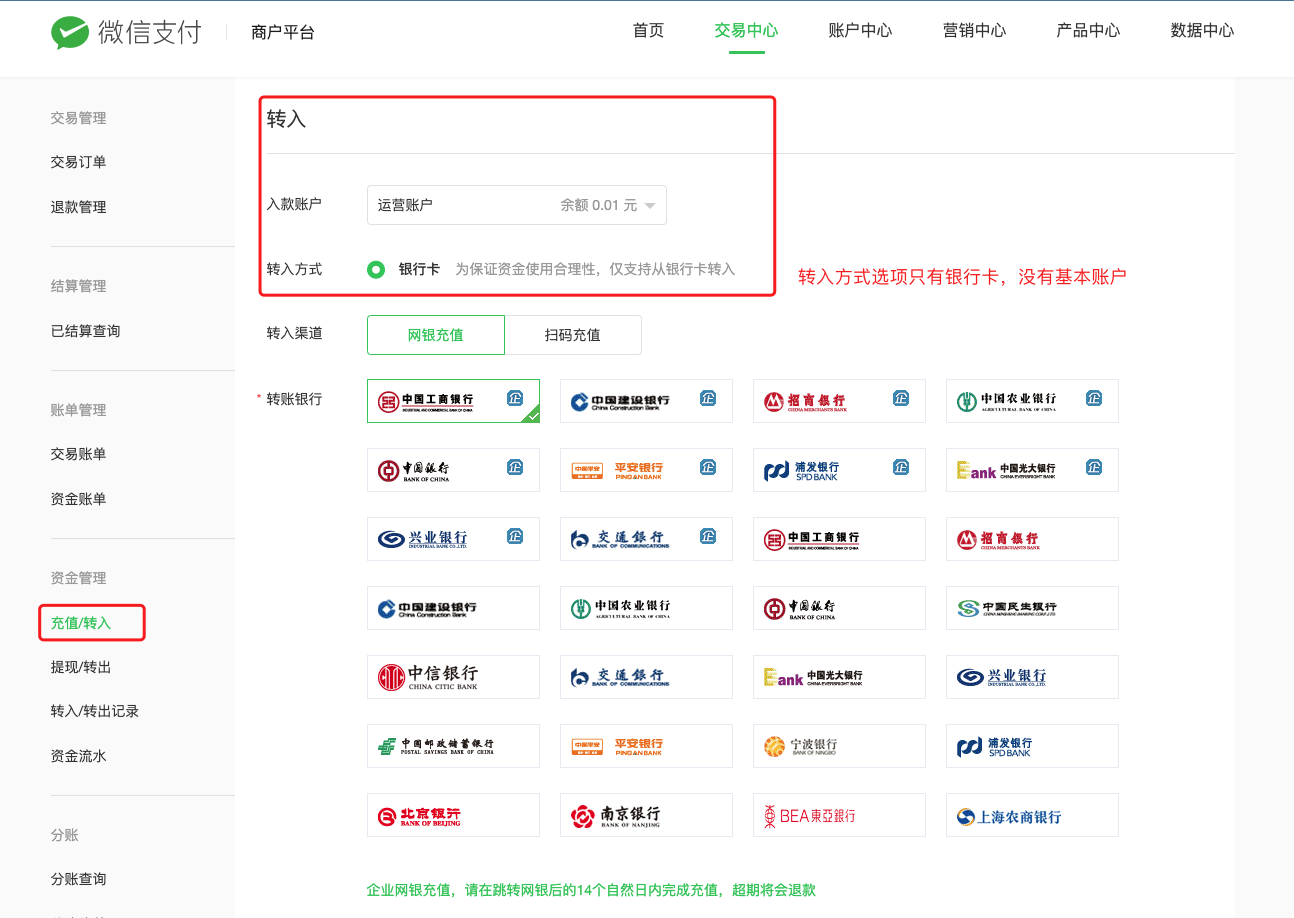Pick enterprise 中国银行 with 企 badge
Screen dimensions: 1294x918
[x=453, y=470]
